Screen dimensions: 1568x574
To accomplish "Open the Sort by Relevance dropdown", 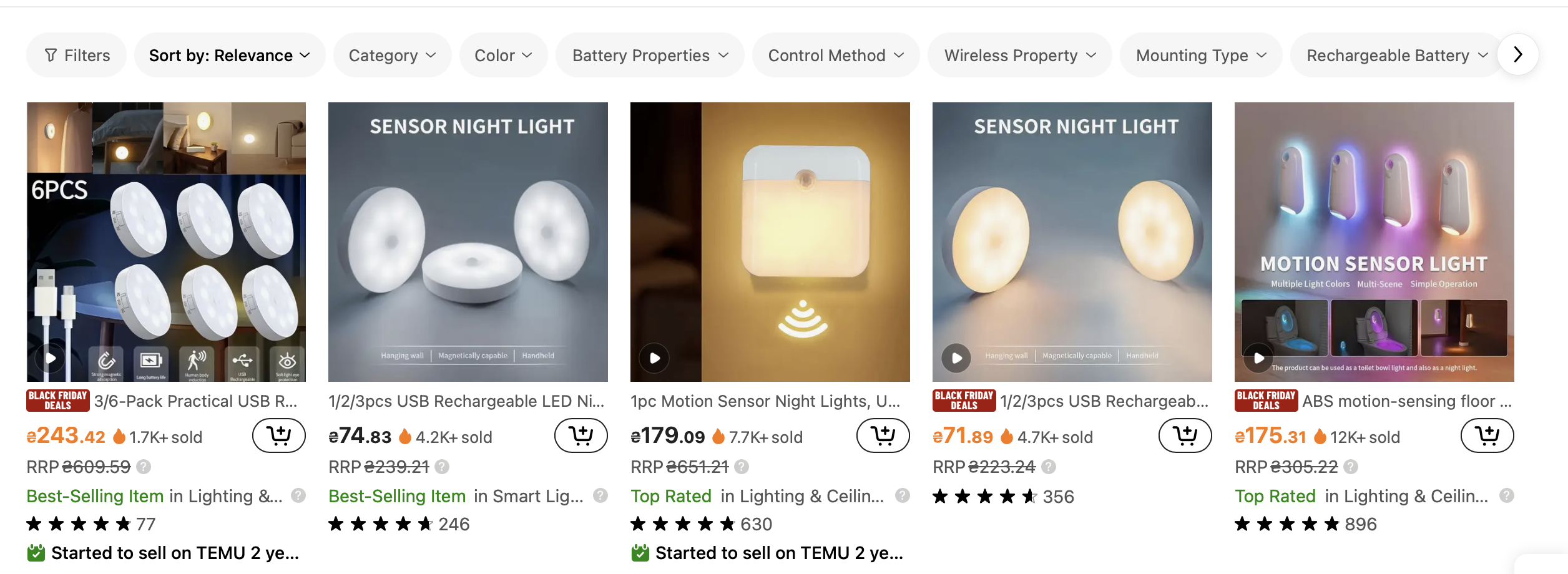I will [229, 56].
